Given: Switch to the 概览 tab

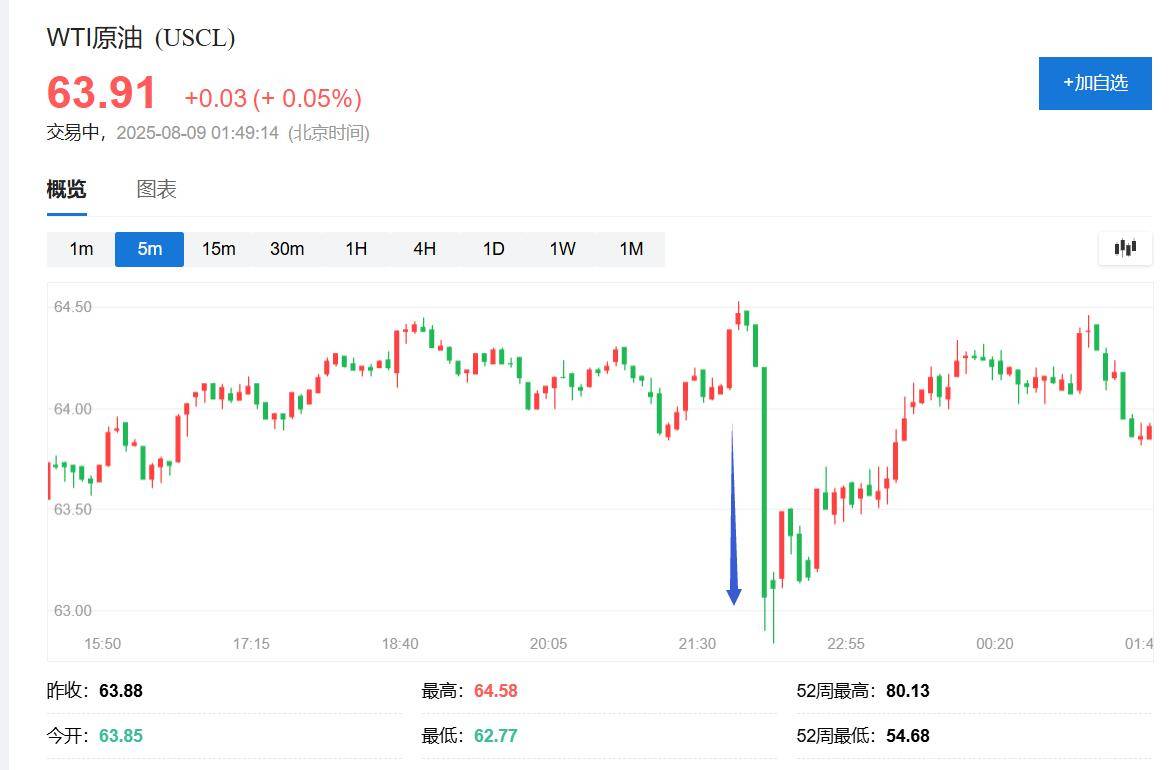Looking at the screenshot, I should (66, 189).
